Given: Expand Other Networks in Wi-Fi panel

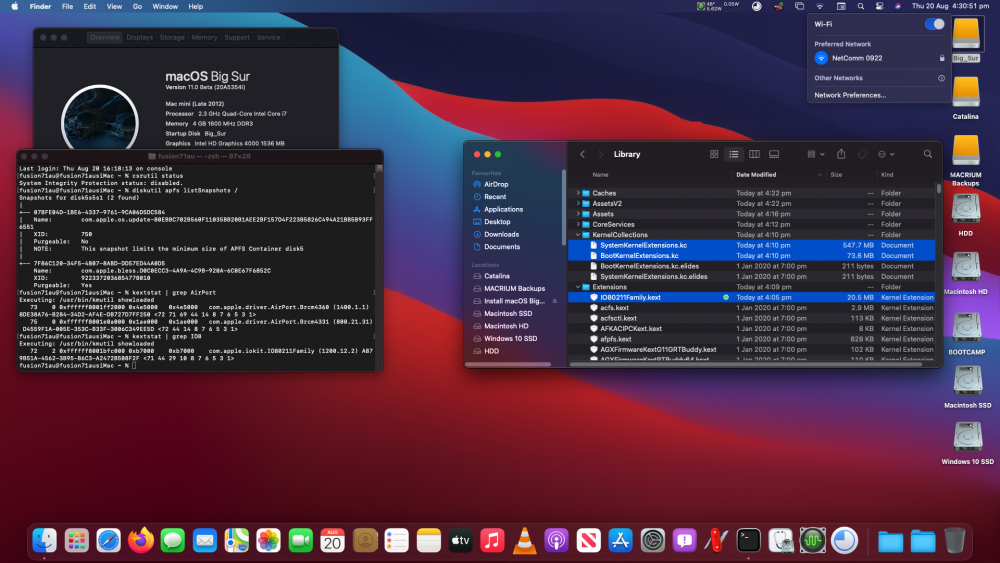Looking at the screenshot, I should tap(941, 78).
